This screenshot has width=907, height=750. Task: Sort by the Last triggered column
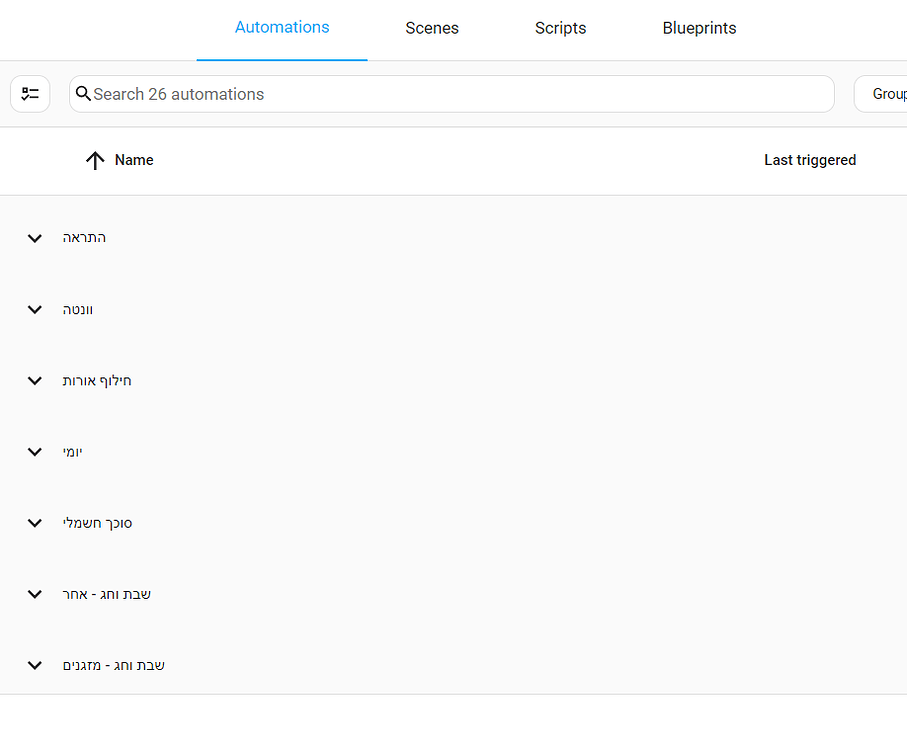point(810,160)
